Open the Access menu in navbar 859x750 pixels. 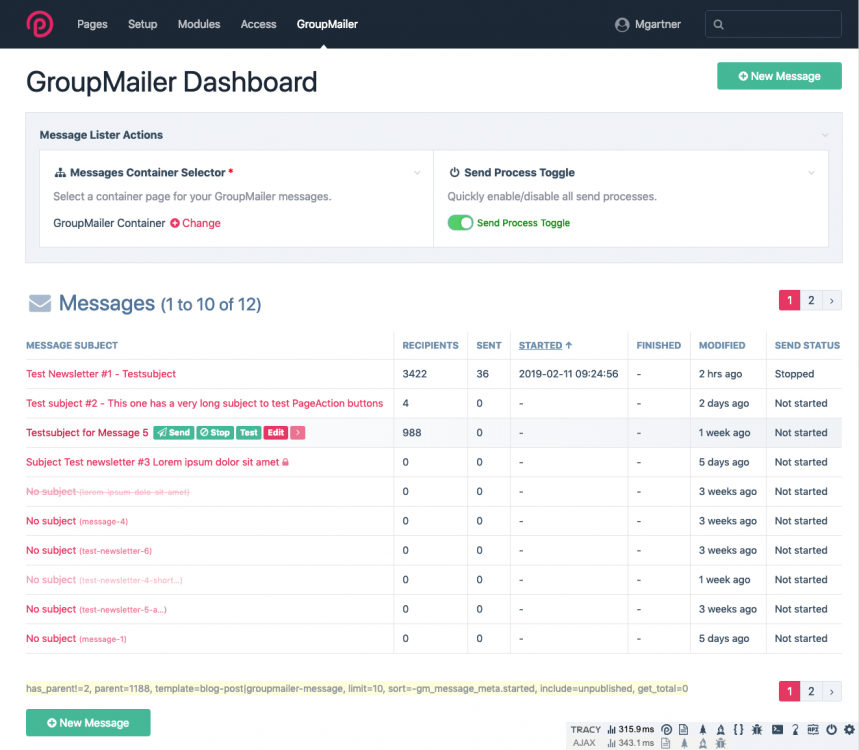[x=258, y=24]
